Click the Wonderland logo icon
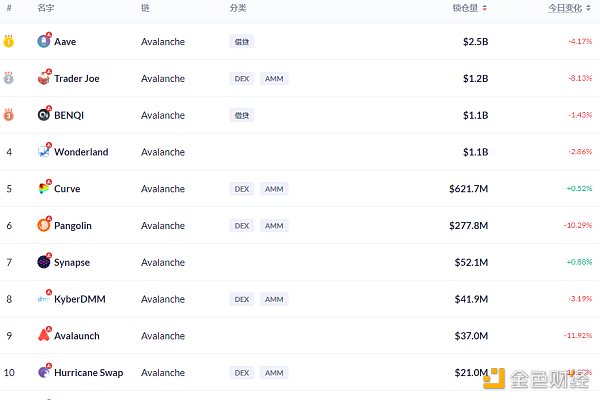Viewport: 600px width, 400px height. pos(43,152)
